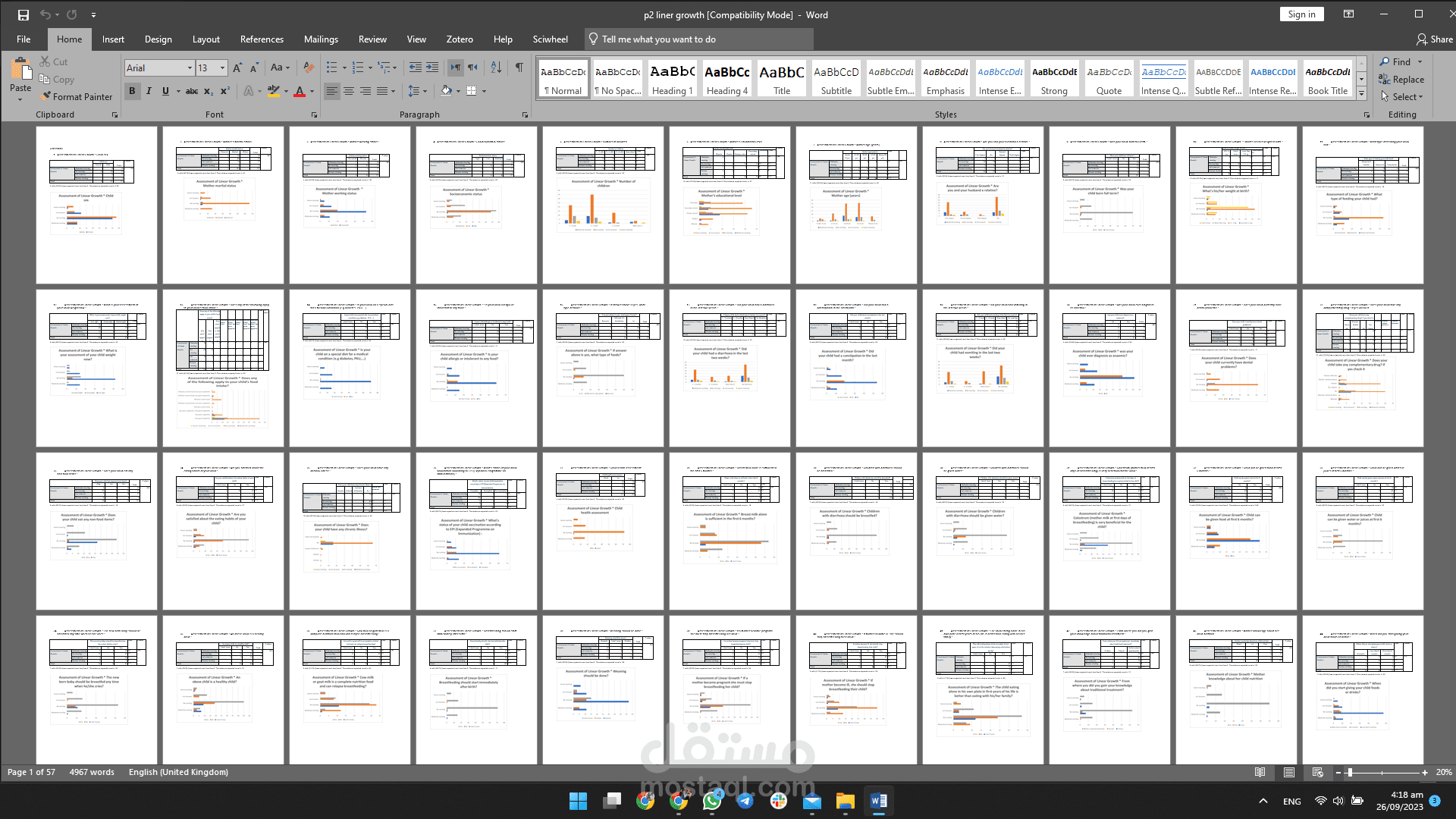
Task: Clear all formatting with eraser icon
Action: 308,67
